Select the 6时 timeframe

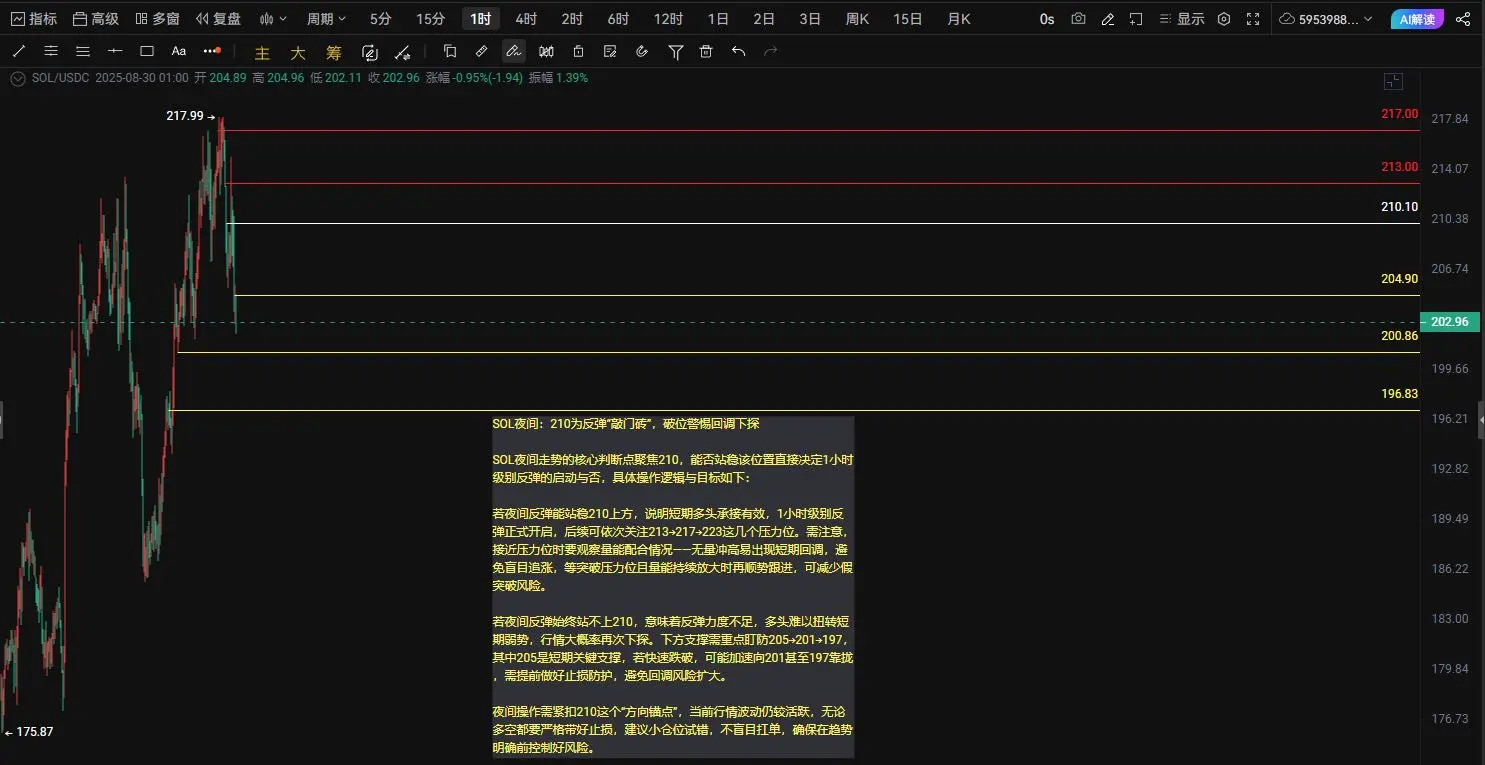click(x=618, y=19)
